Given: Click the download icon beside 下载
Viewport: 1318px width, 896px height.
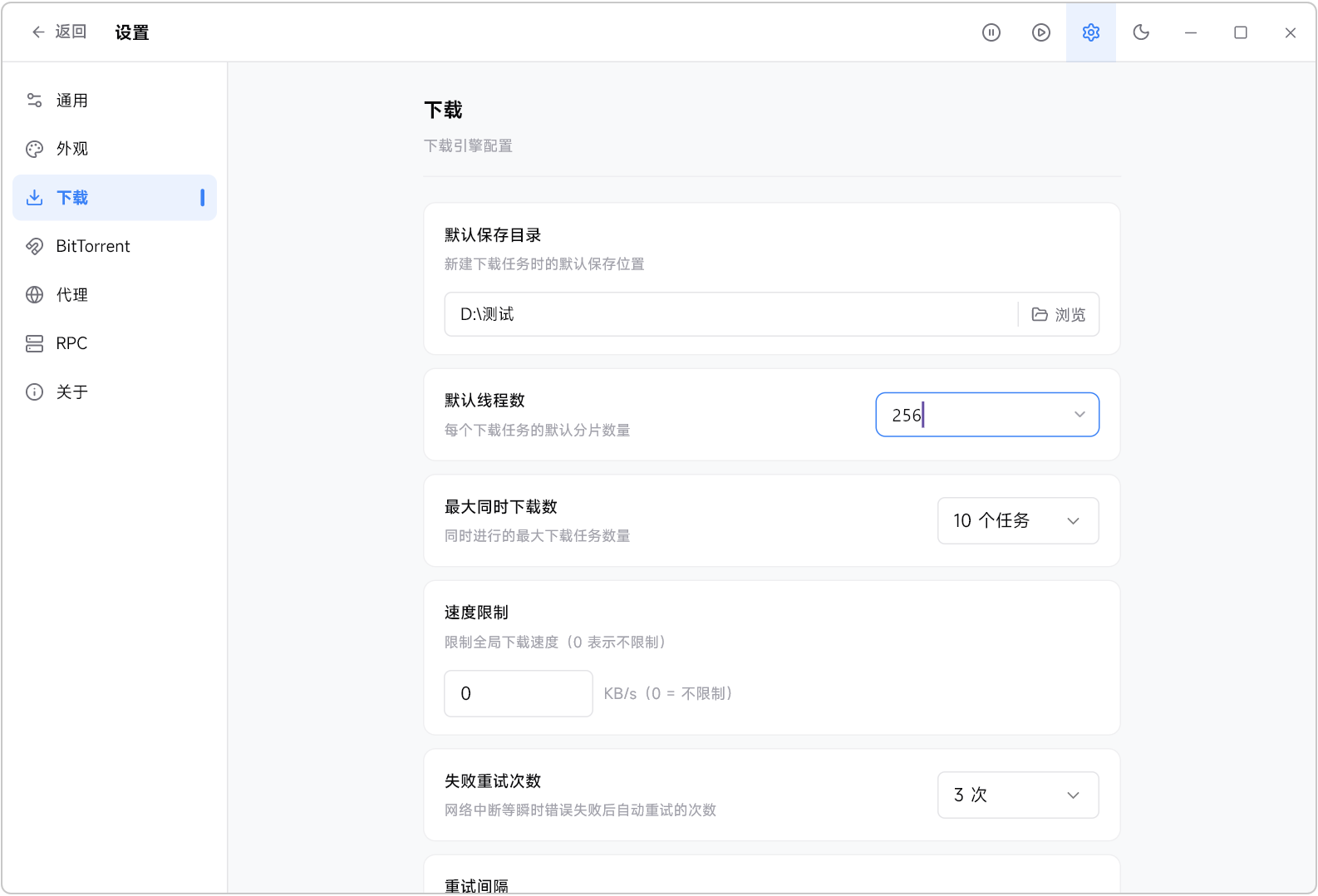Looking at the screenshot, I should pyautogui.click(x=34, y=198).
